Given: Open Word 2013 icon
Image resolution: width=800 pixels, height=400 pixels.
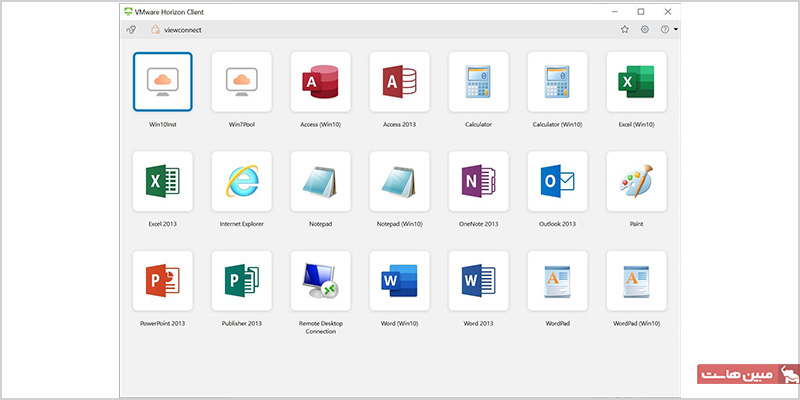Looking at the screenshot, I should coord(478,281).
